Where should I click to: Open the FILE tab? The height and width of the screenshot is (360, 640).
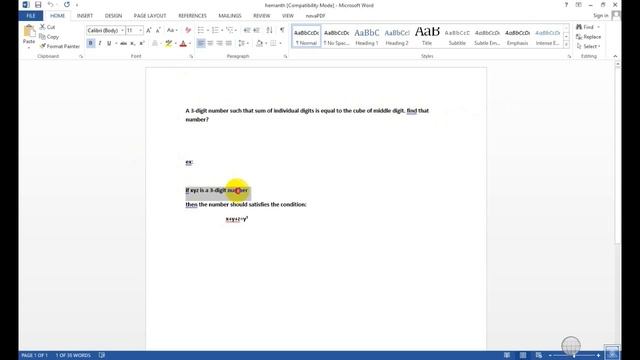tap(31, 16)
